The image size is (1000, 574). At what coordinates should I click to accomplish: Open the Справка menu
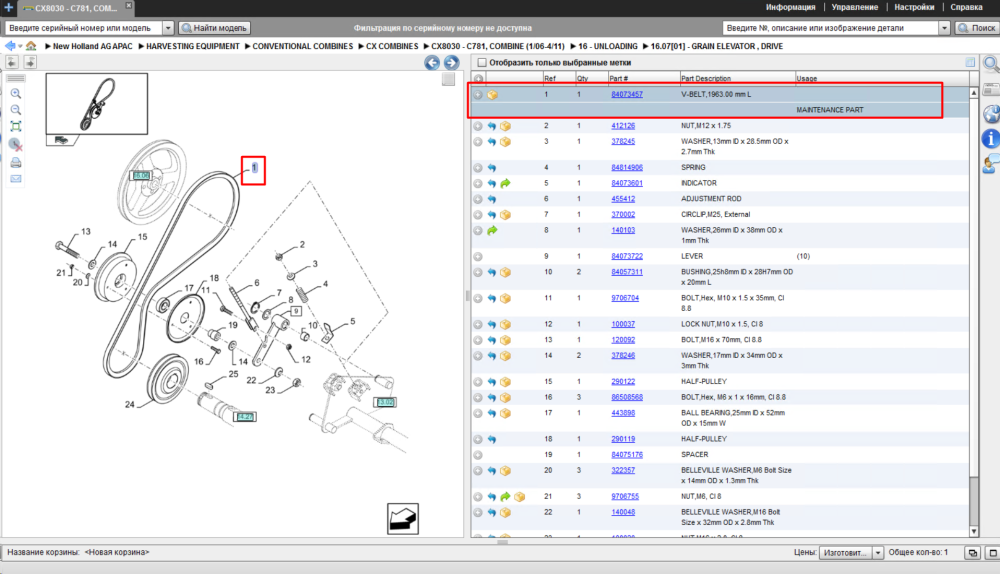[966, 7]
